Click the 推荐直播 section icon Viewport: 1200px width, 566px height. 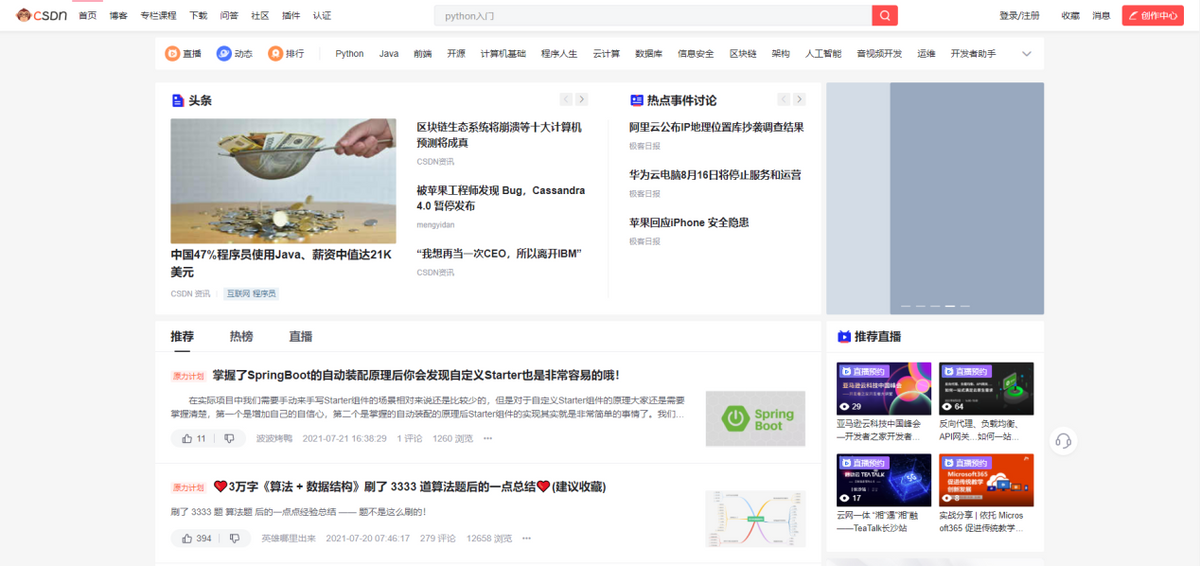844,337
